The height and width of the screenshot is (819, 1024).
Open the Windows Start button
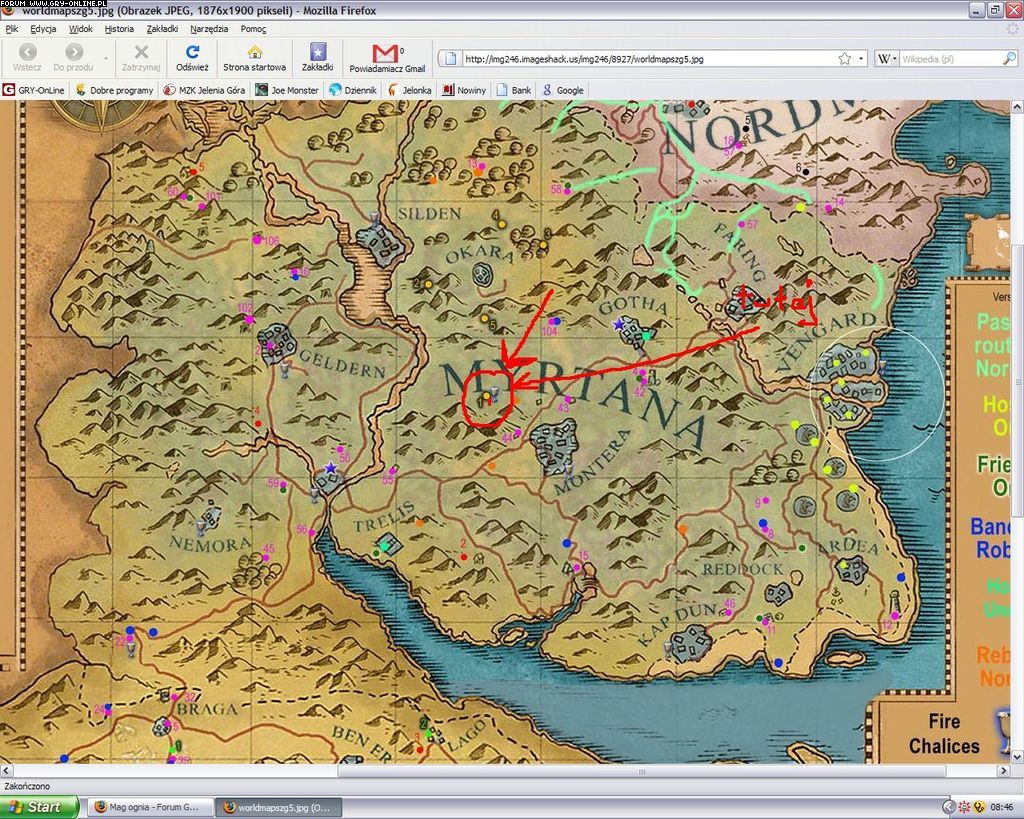pos(40,807)
